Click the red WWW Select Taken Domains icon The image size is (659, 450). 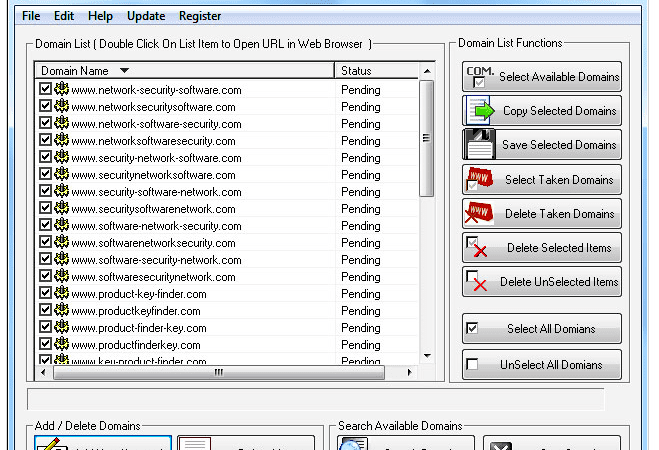(x=479, y=179)
